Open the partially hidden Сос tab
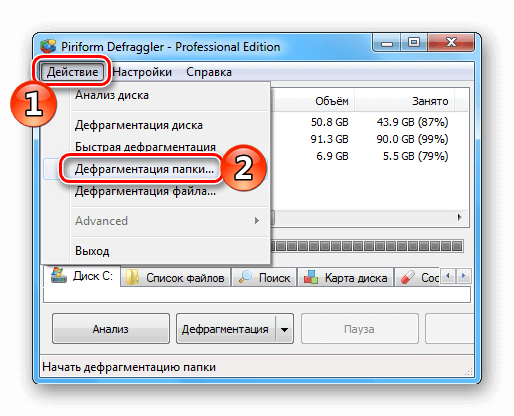Image resolution: width=514 pixels, height=416 pixels. pyautogui.click(x=418, y=278)
